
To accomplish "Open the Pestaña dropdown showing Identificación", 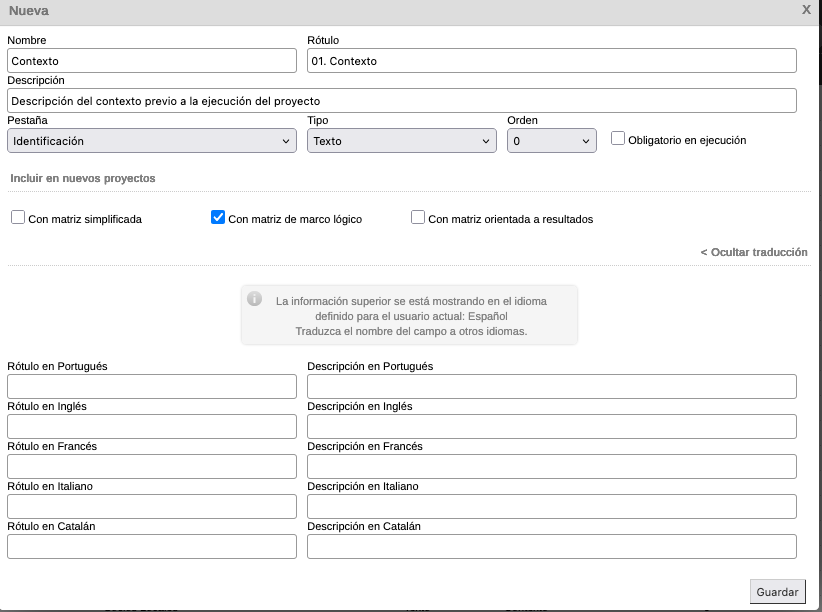I will point(152,141).
